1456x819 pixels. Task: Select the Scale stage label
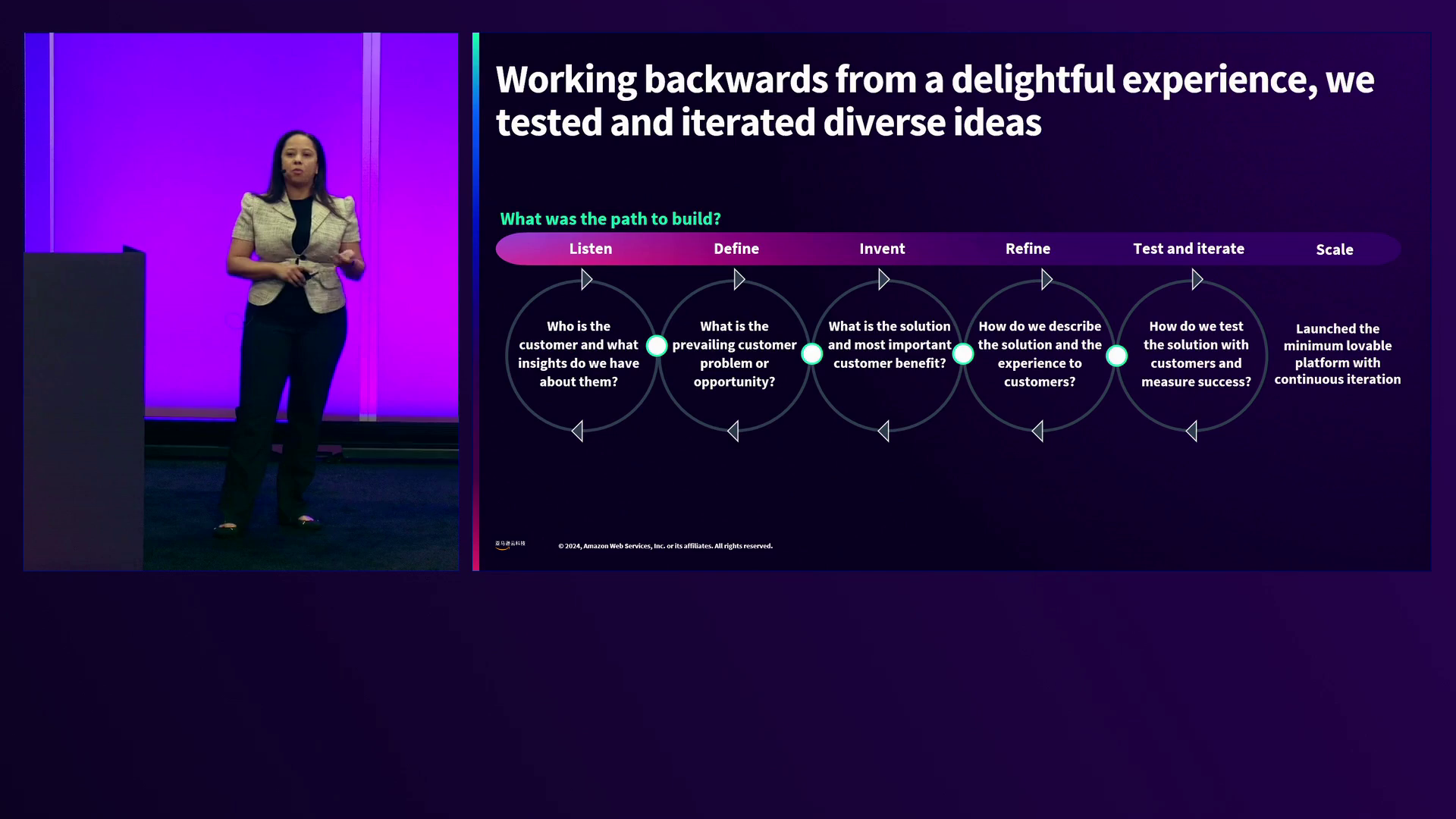point(1334,249)
